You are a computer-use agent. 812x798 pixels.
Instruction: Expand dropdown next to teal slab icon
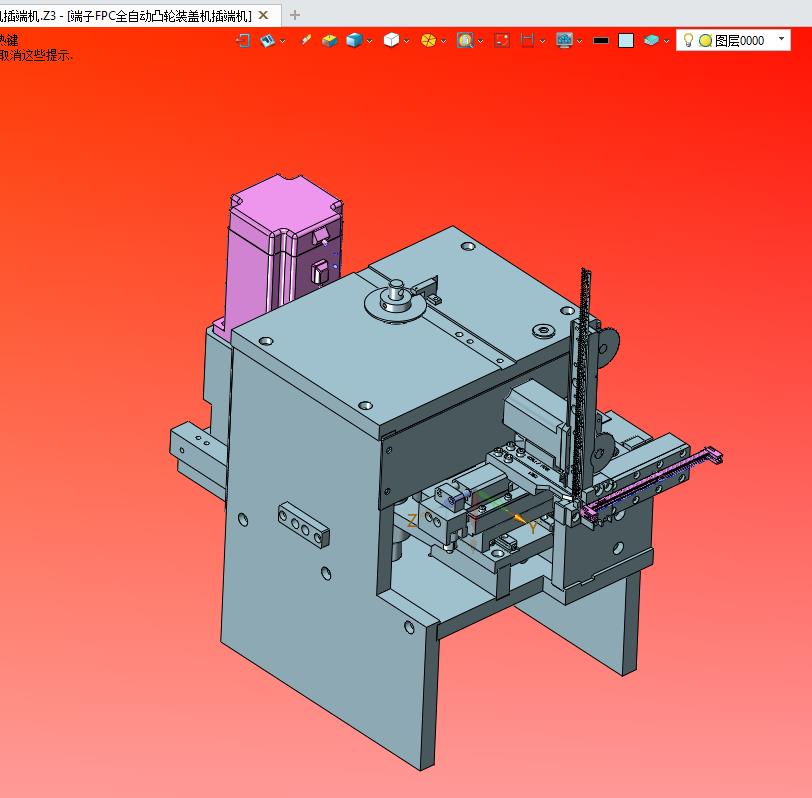click(666, 41)
